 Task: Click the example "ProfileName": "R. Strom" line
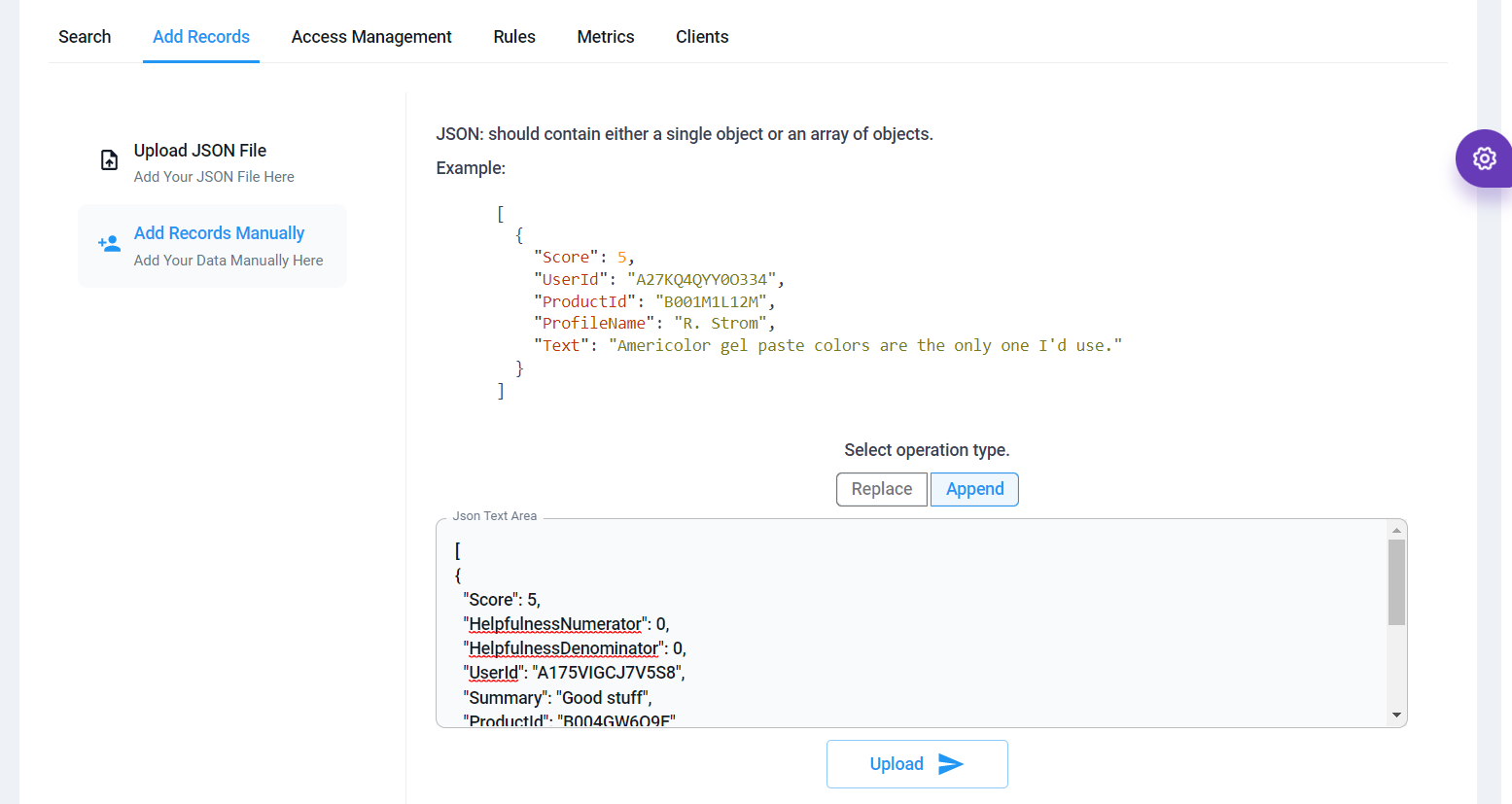tap(654, 323)
